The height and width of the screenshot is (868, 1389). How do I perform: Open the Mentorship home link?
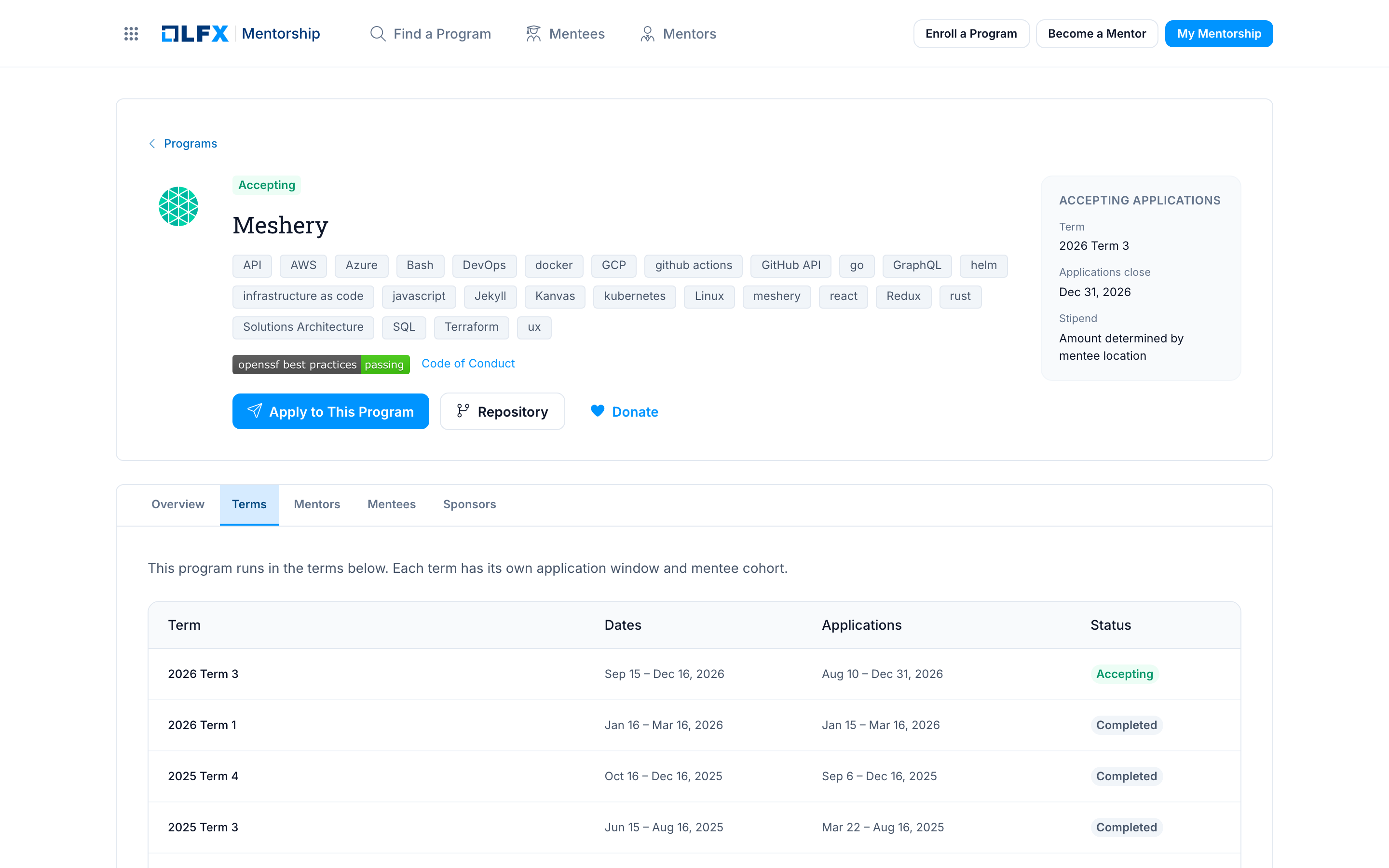pos(281,34)
